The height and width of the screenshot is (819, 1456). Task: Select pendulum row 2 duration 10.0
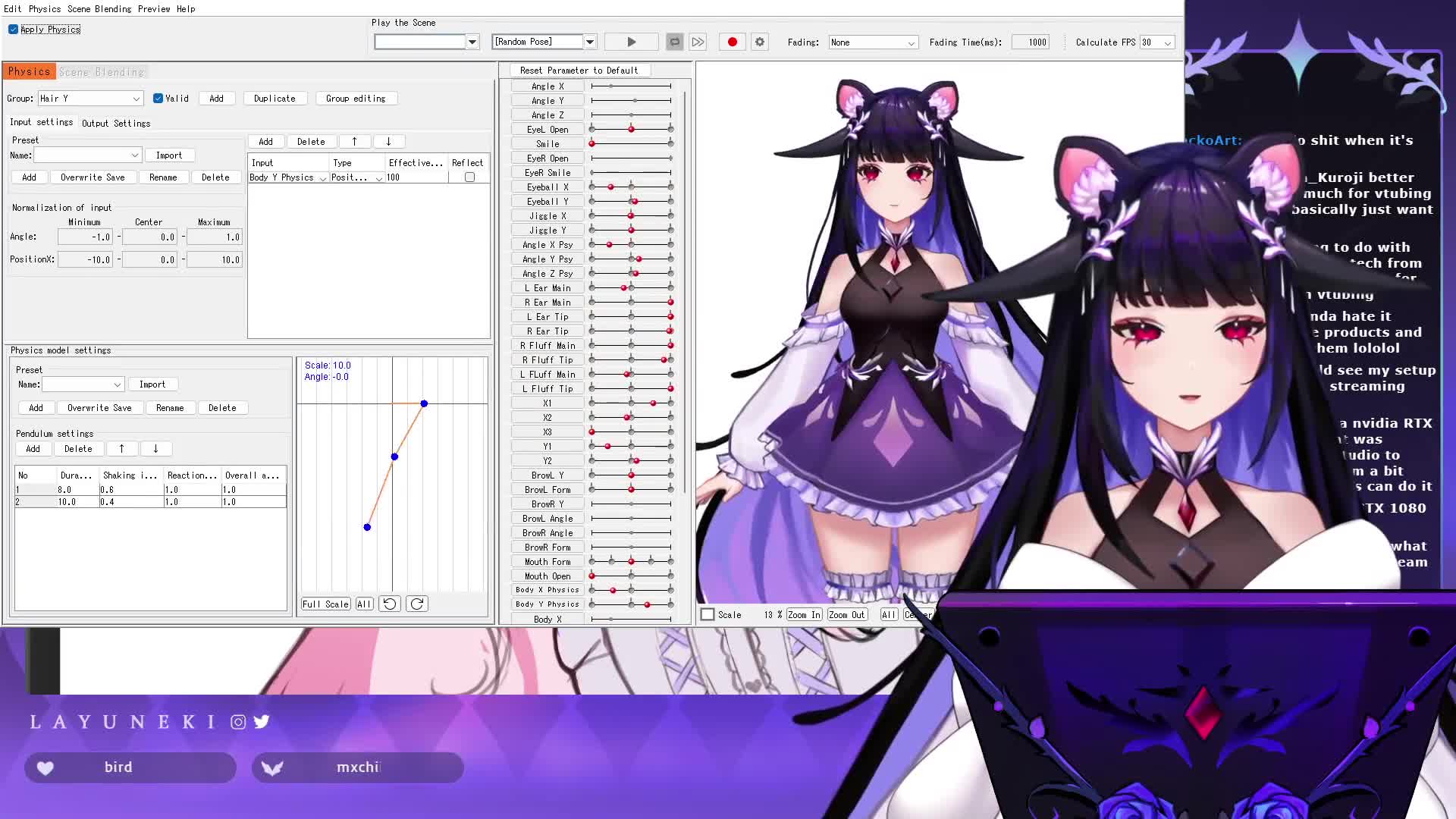pyautogui.click(x=78, y=502)
